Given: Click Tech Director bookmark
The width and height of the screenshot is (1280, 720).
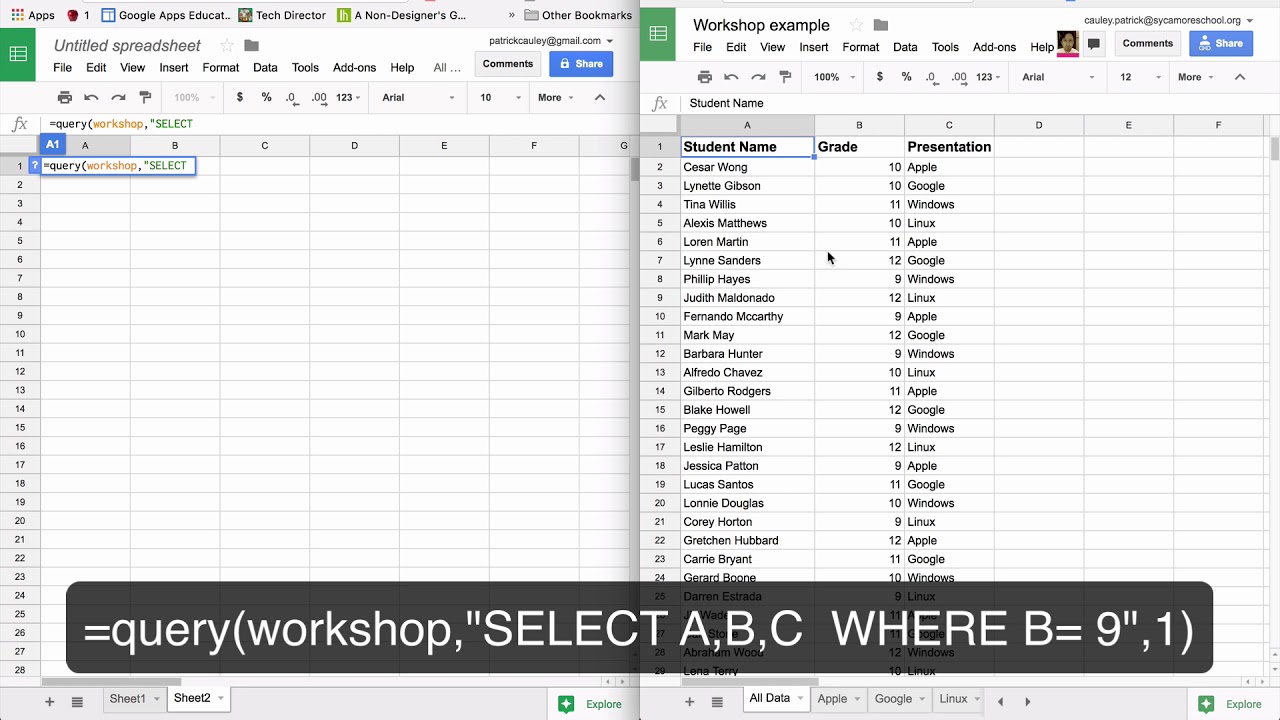Looking at the screenshot, I should 283,15.
